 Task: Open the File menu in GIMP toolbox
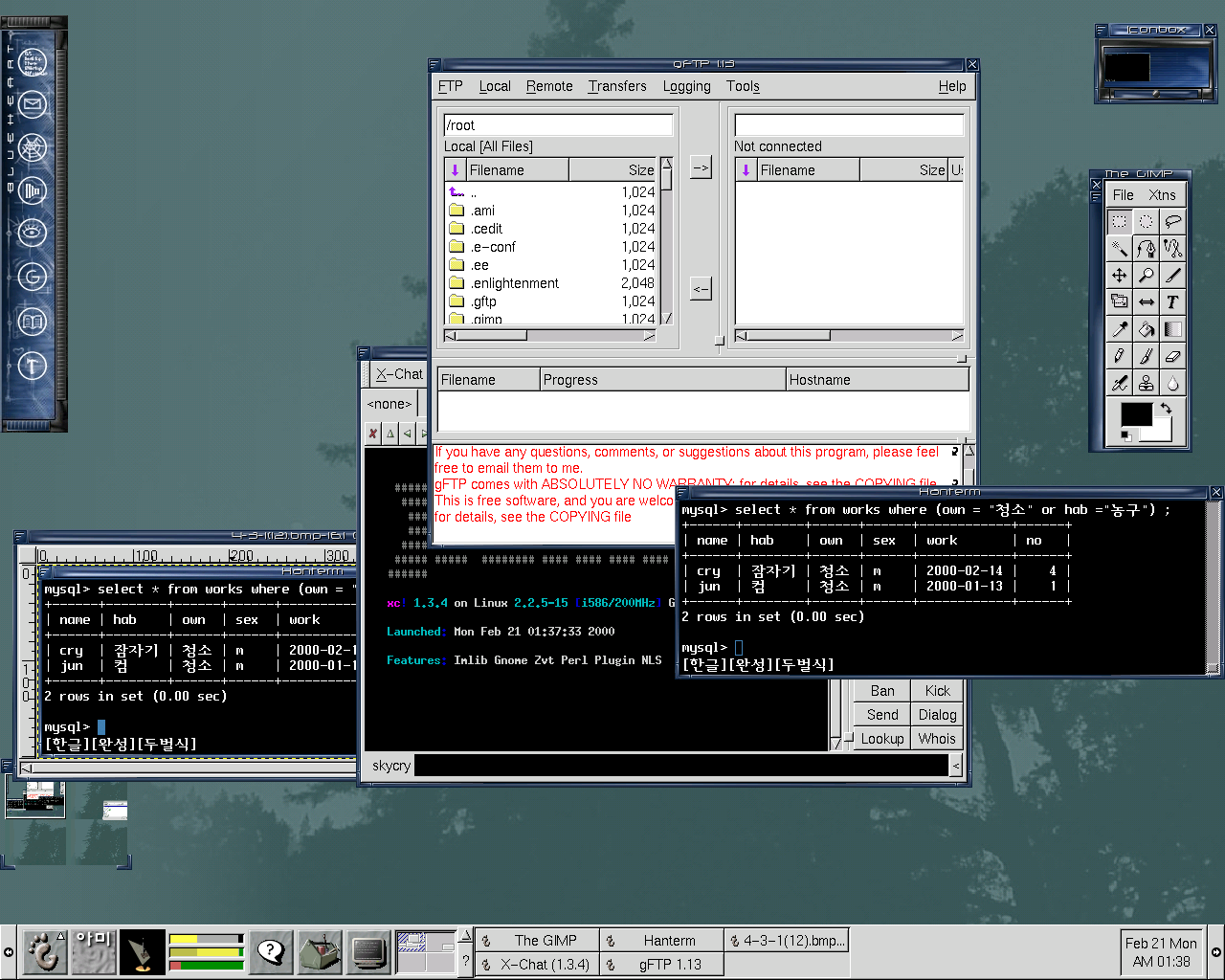(x=1124, y=194)
